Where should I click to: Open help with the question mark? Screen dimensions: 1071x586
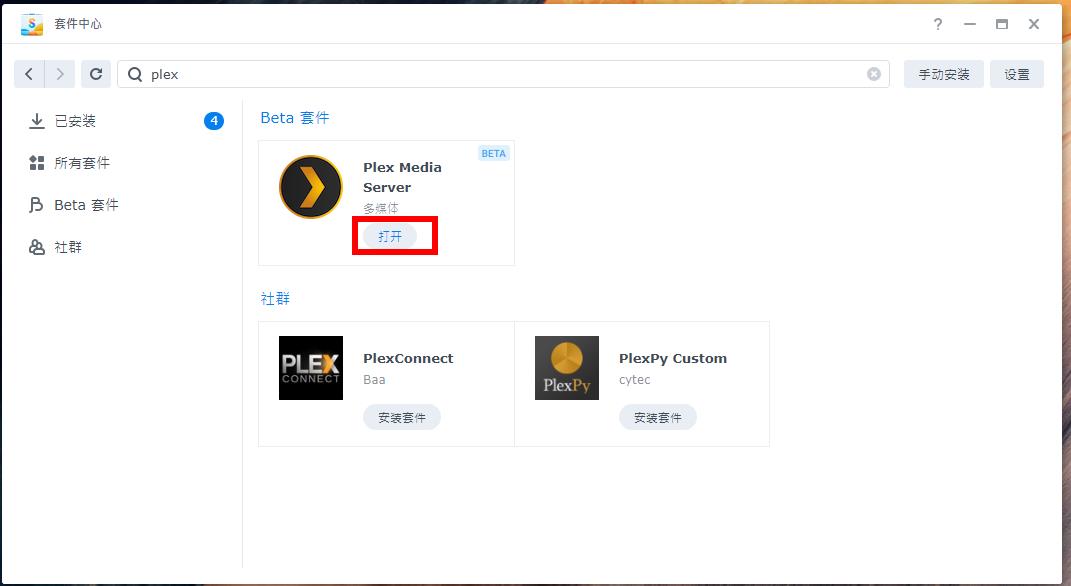938,24
